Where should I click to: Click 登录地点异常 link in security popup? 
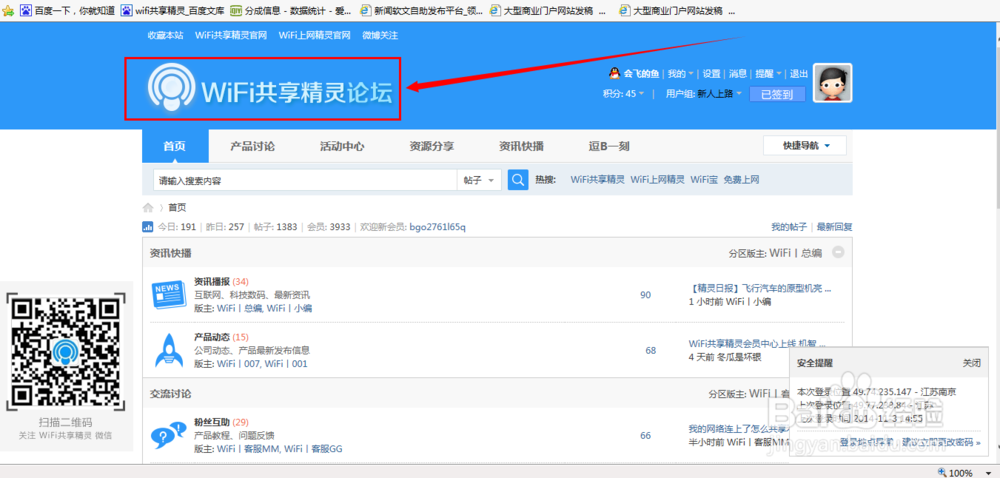pyautogui.click(x=867, y=442)
